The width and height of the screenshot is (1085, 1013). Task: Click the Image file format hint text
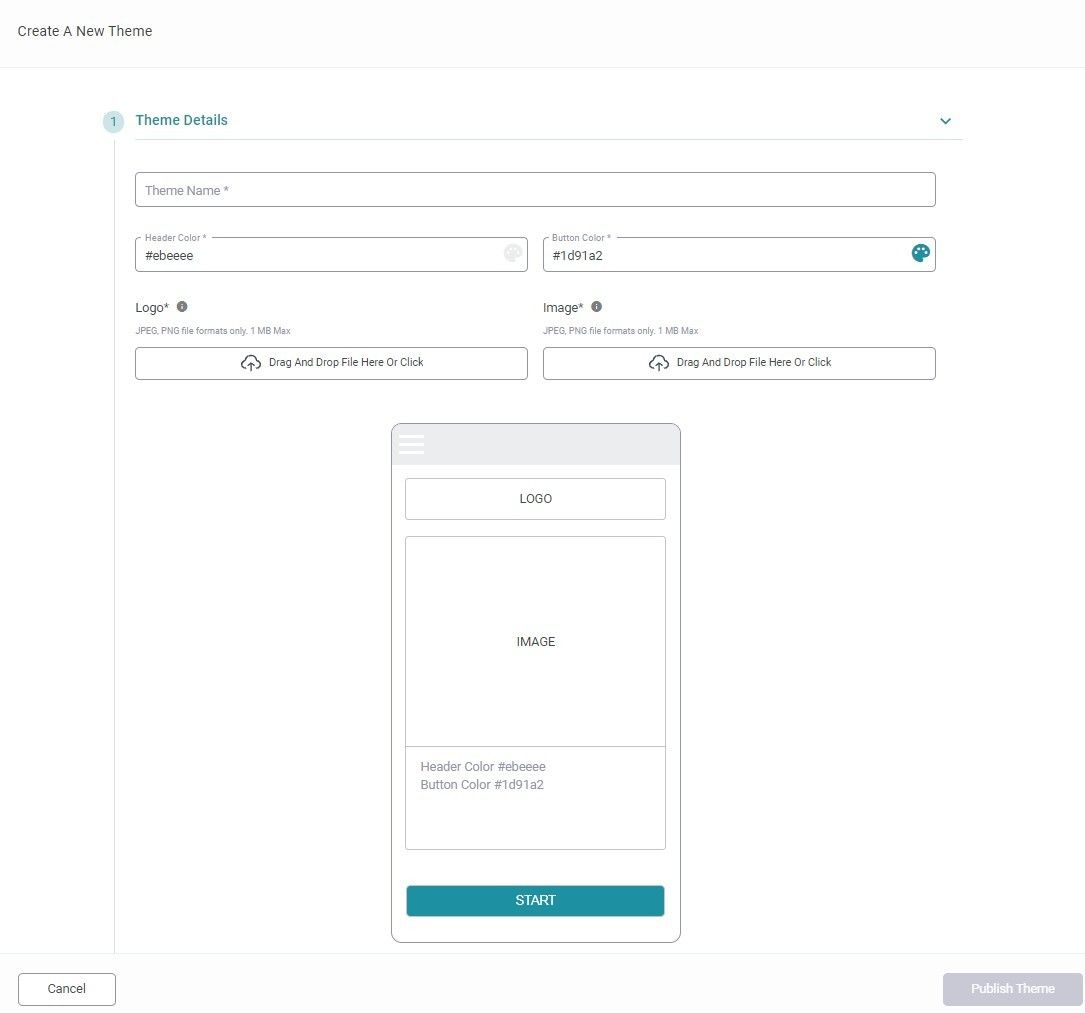tap(621, 331)
